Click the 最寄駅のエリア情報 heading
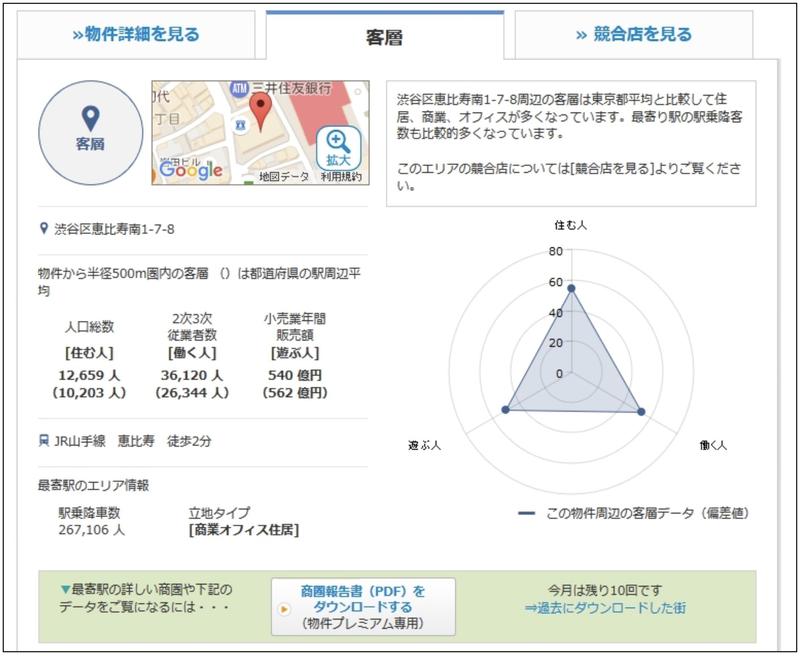 coord(93,485)
